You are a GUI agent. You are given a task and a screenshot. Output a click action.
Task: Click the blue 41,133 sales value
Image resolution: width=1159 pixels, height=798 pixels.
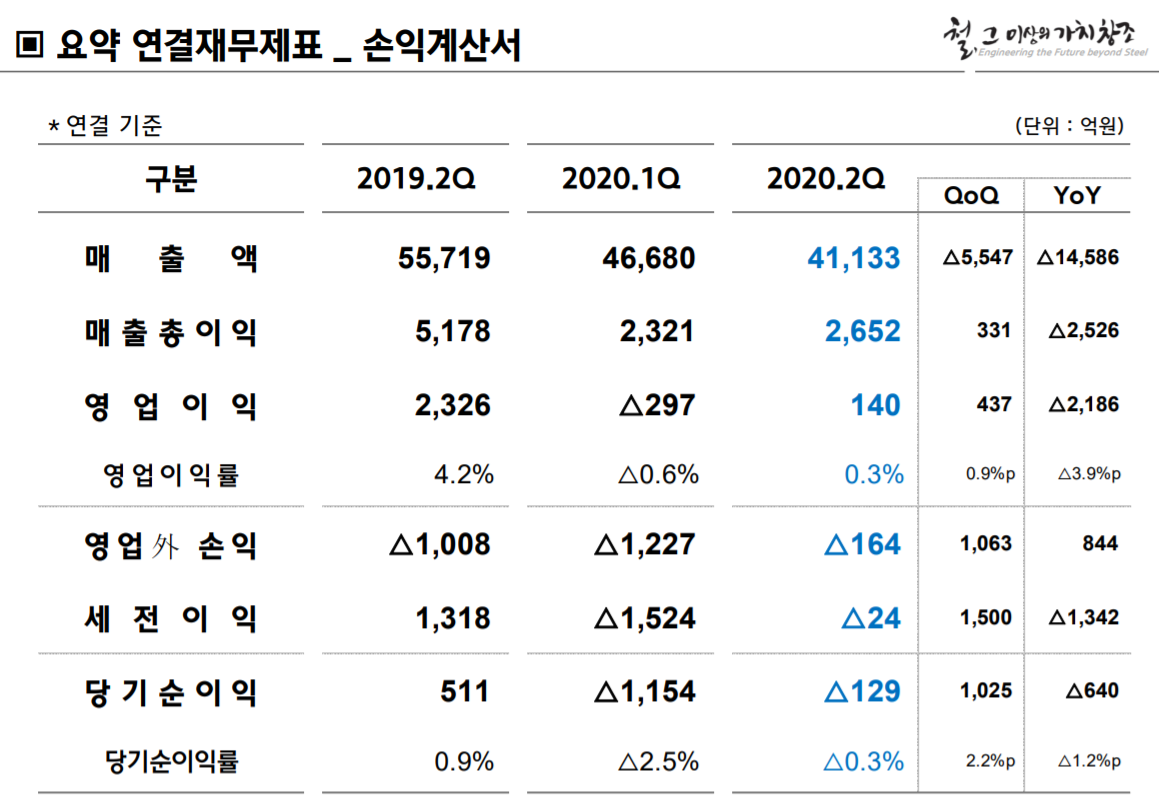click(853, 259)
